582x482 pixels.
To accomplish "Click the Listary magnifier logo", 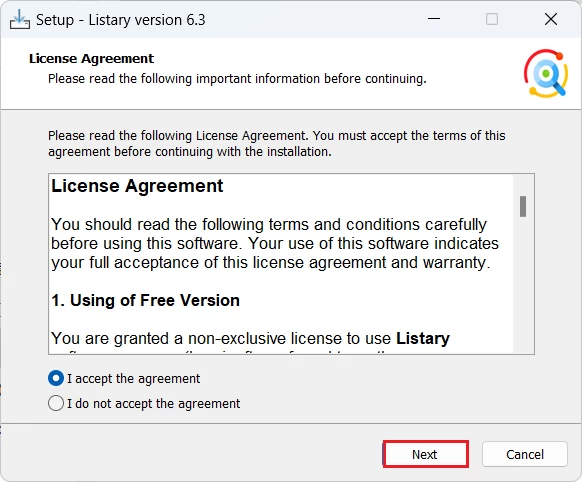I will (546, 73).
